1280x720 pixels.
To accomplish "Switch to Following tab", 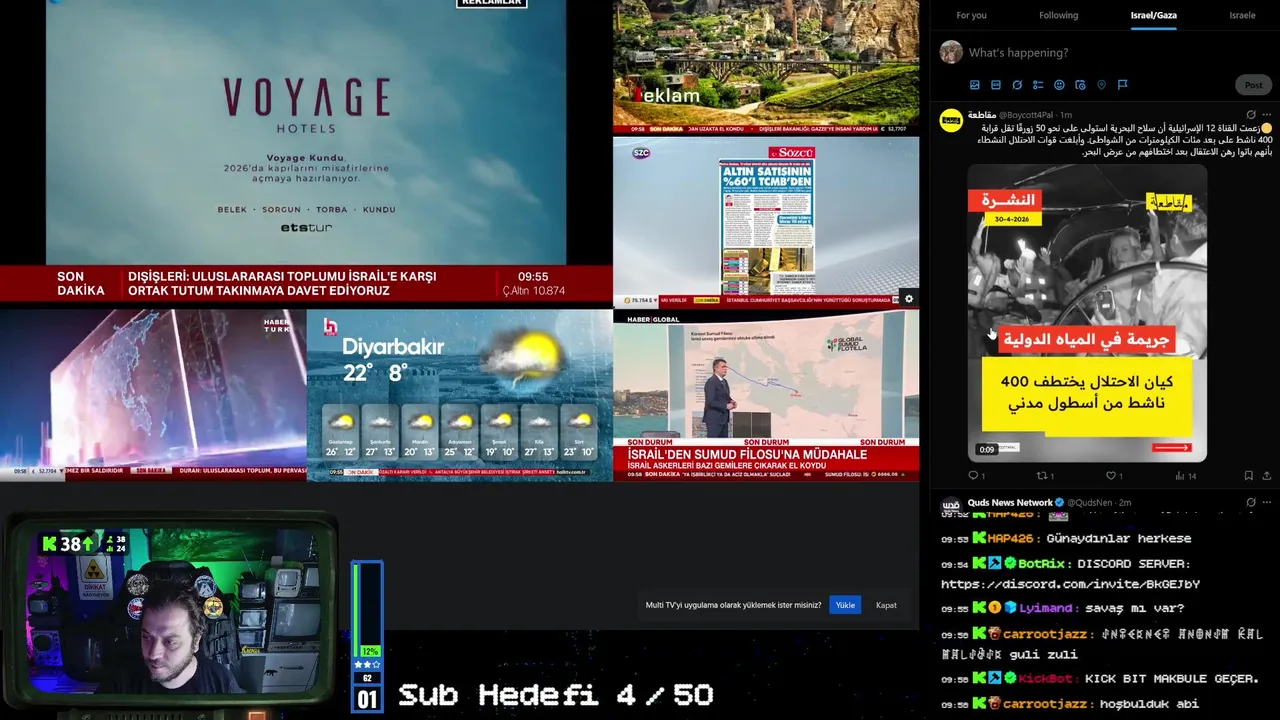I will click(1058, 15).
